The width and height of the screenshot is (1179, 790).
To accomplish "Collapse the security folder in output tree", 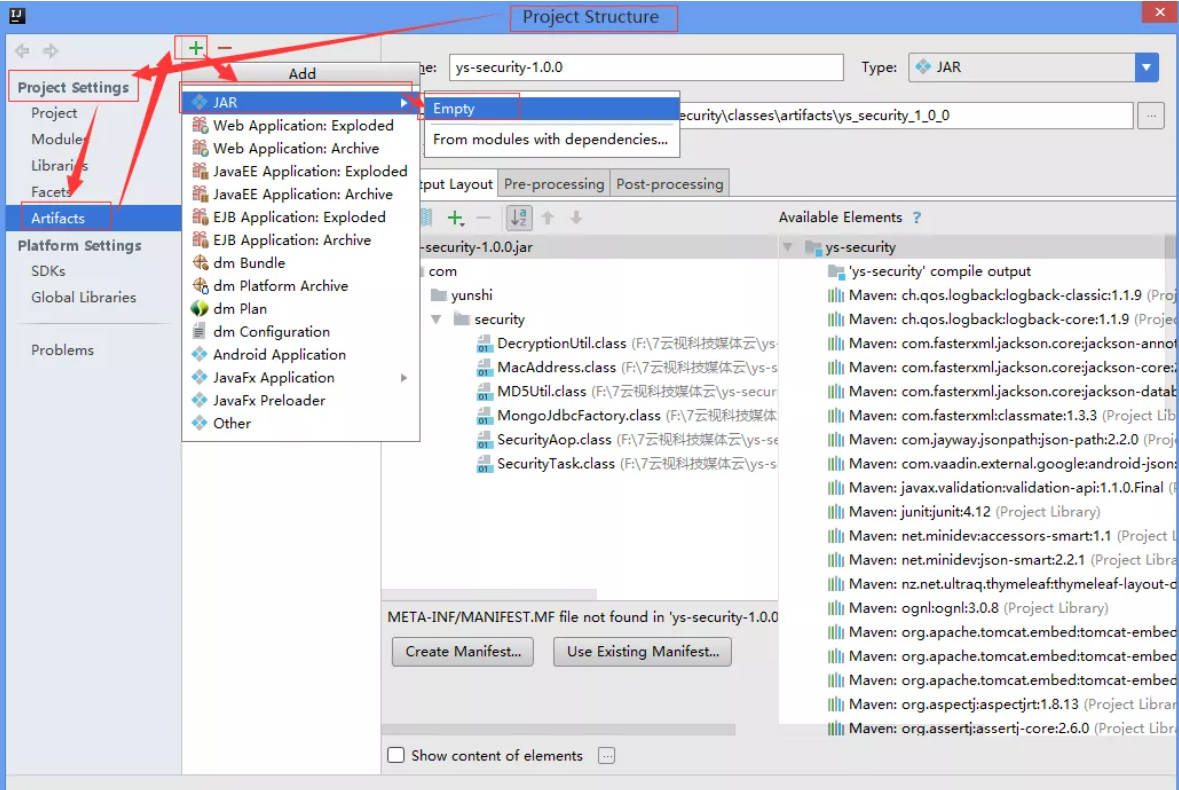I will coord(436,319).
